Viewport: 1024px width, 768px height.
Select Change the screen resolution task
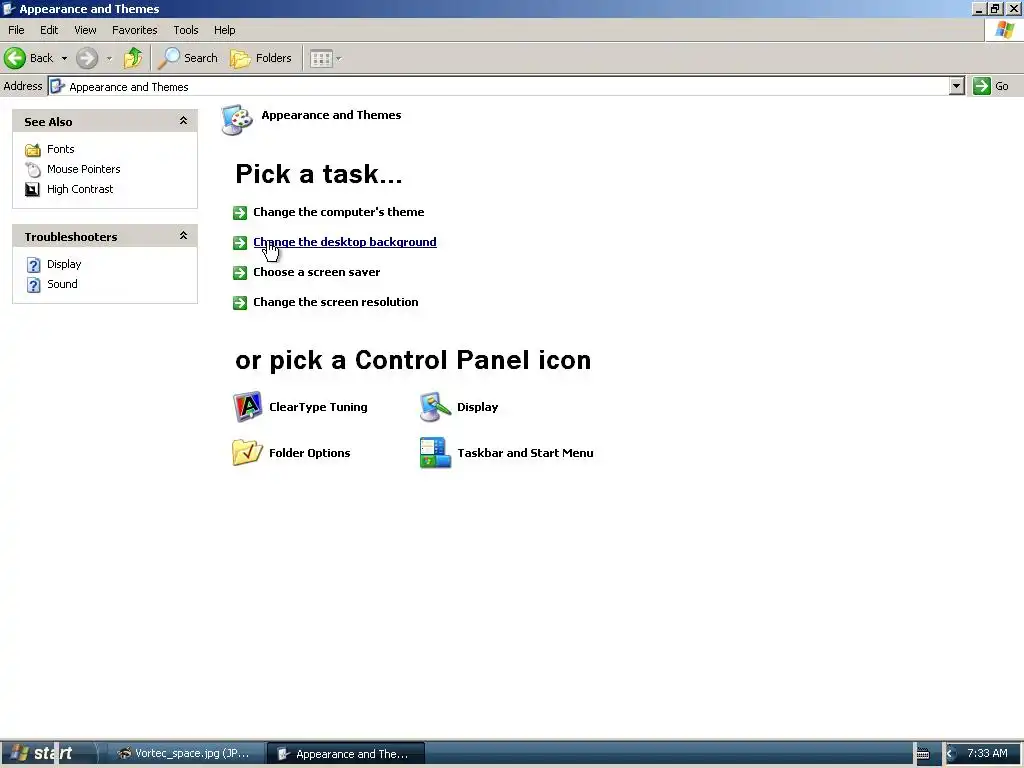pyautogui.click(x=336, y=302)
